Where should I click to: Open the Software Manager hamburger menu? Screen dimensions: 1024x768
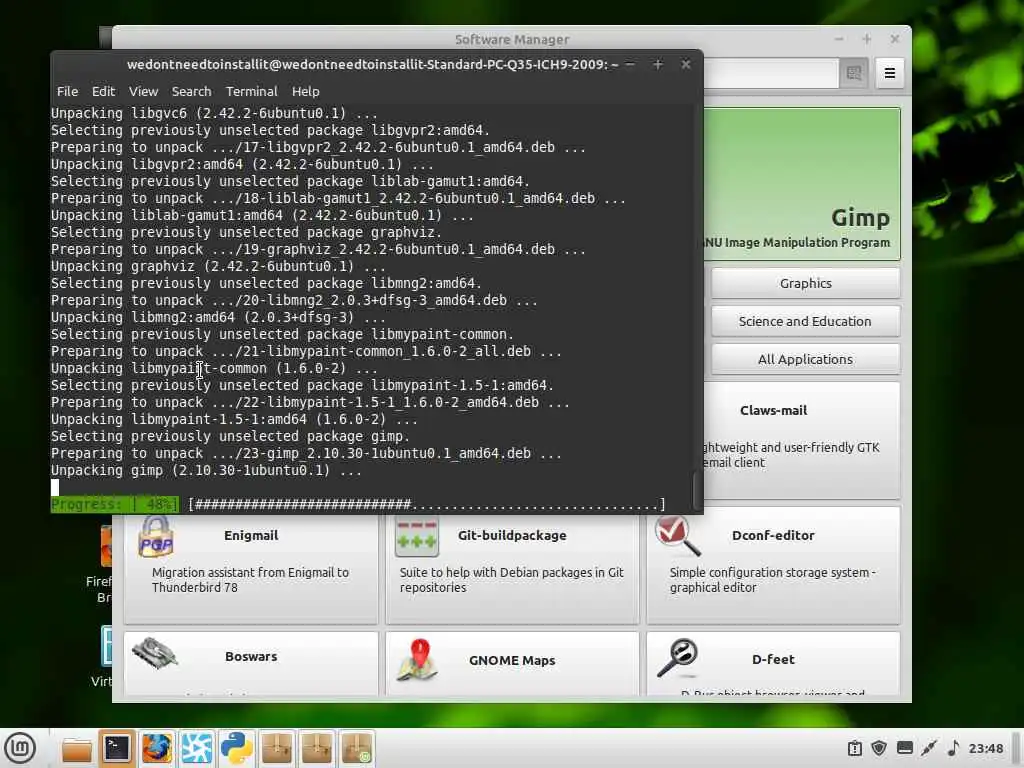point(889,72)
